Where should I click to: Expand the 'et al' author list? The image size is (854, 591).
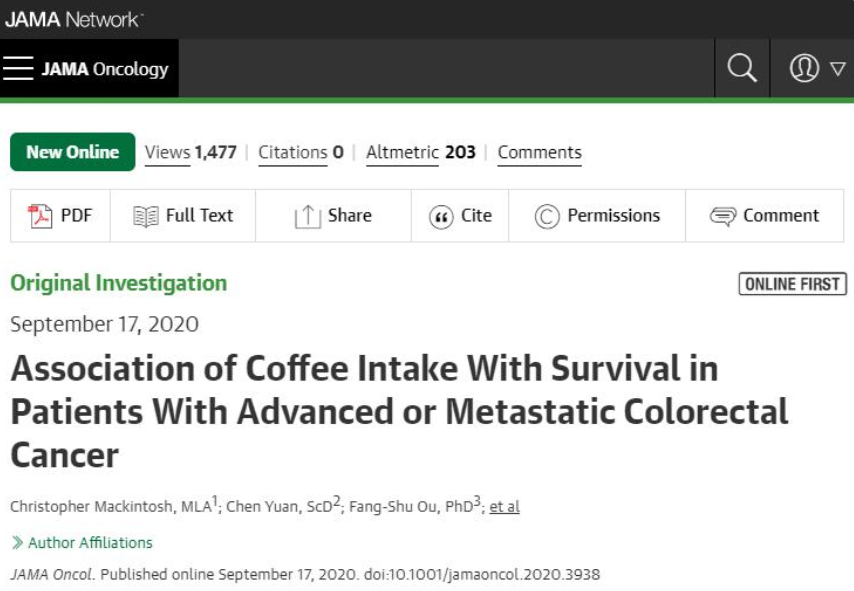pos(504,506)
